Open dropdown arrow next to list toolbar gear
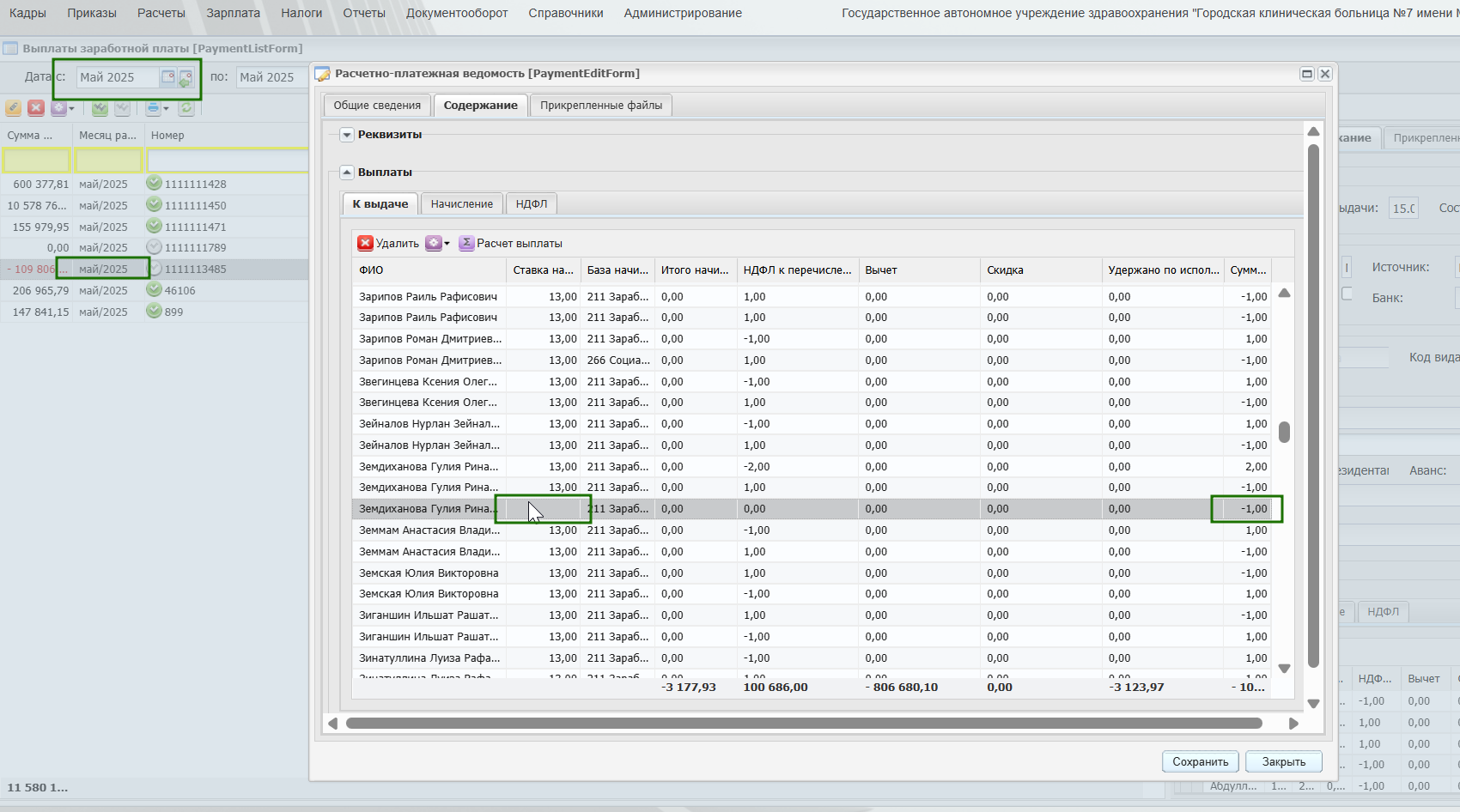 coord(71,109)
